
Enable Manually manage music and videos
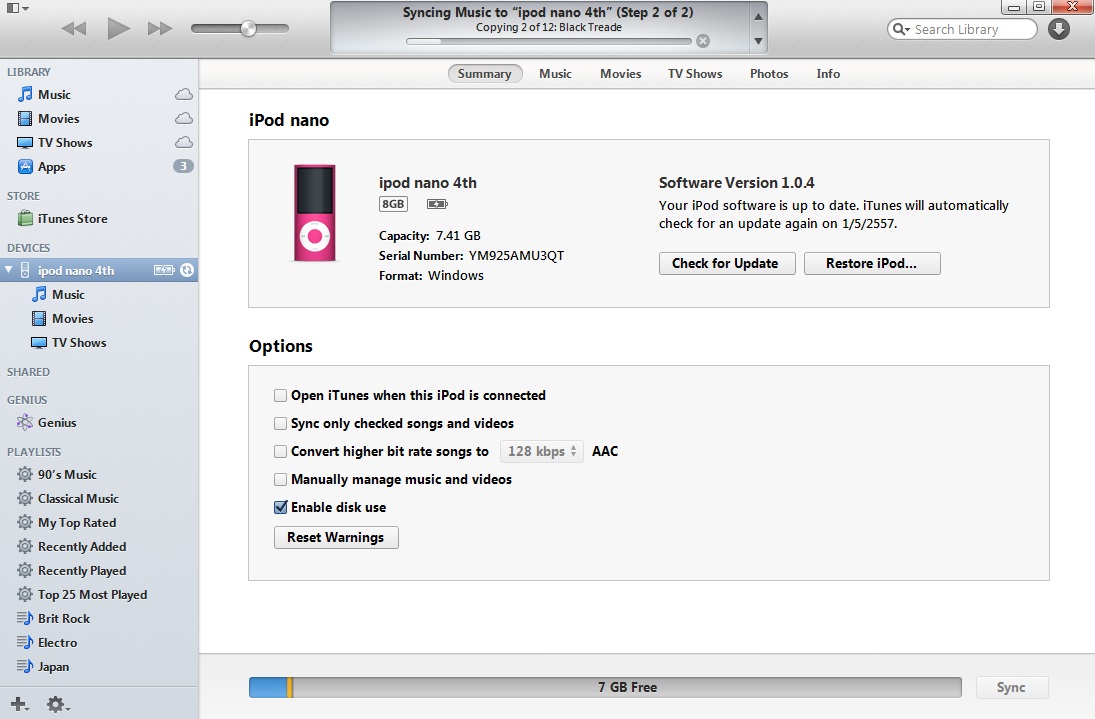[x=281, y=480]
